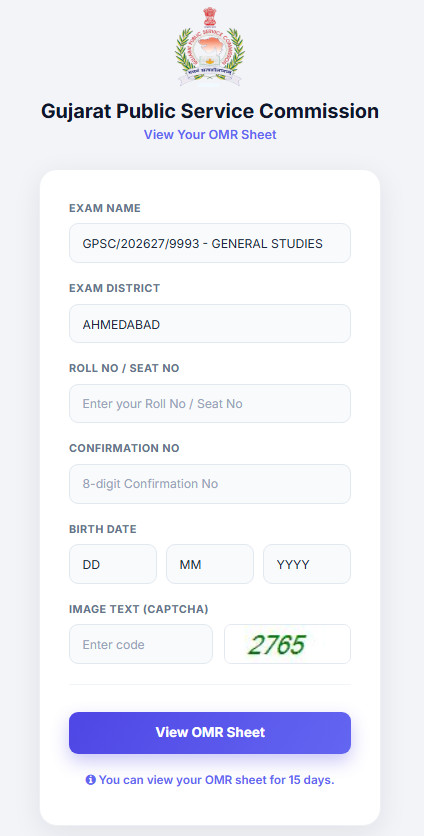
Task: Click the MM birth month field
Action: pos(210,564)
